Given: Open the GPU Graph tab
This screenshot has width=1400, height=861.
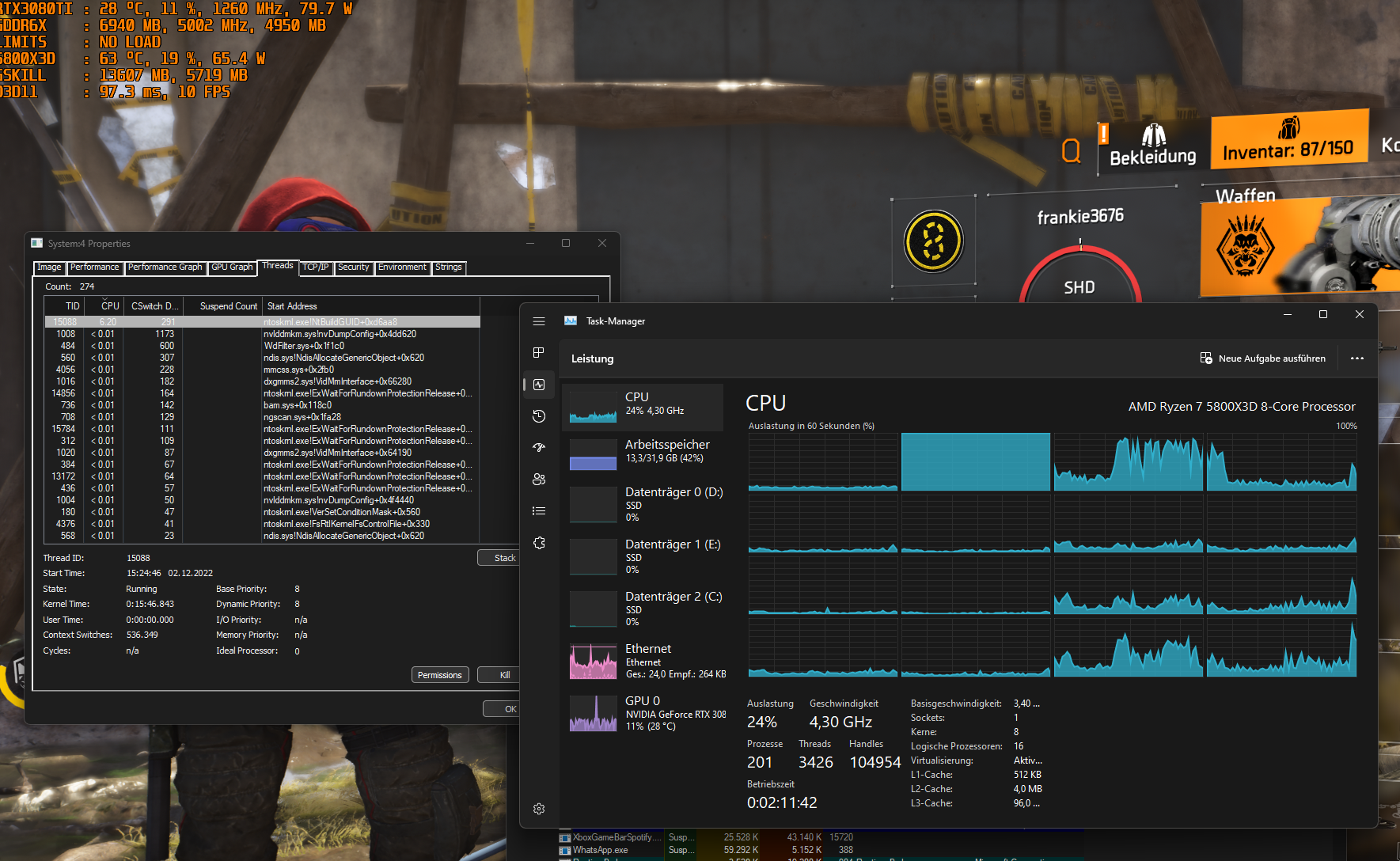Looking at the screenshot, I should tap(232, 267).
